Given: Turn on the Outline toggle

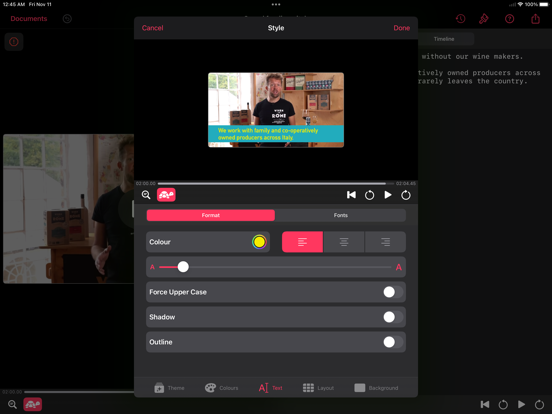Looking at the screenshot, I should pos(393,342).
